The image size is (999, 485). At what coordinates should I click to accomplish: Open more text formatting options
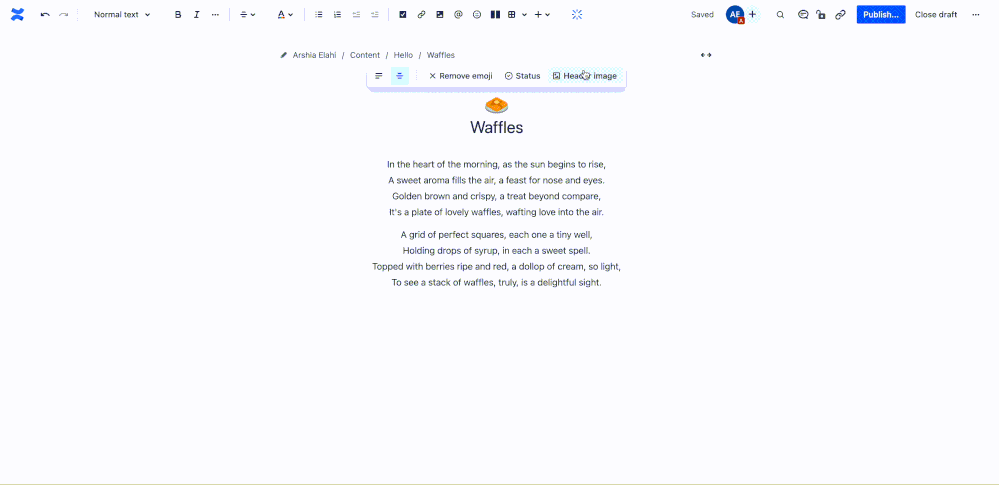point(215,15)
